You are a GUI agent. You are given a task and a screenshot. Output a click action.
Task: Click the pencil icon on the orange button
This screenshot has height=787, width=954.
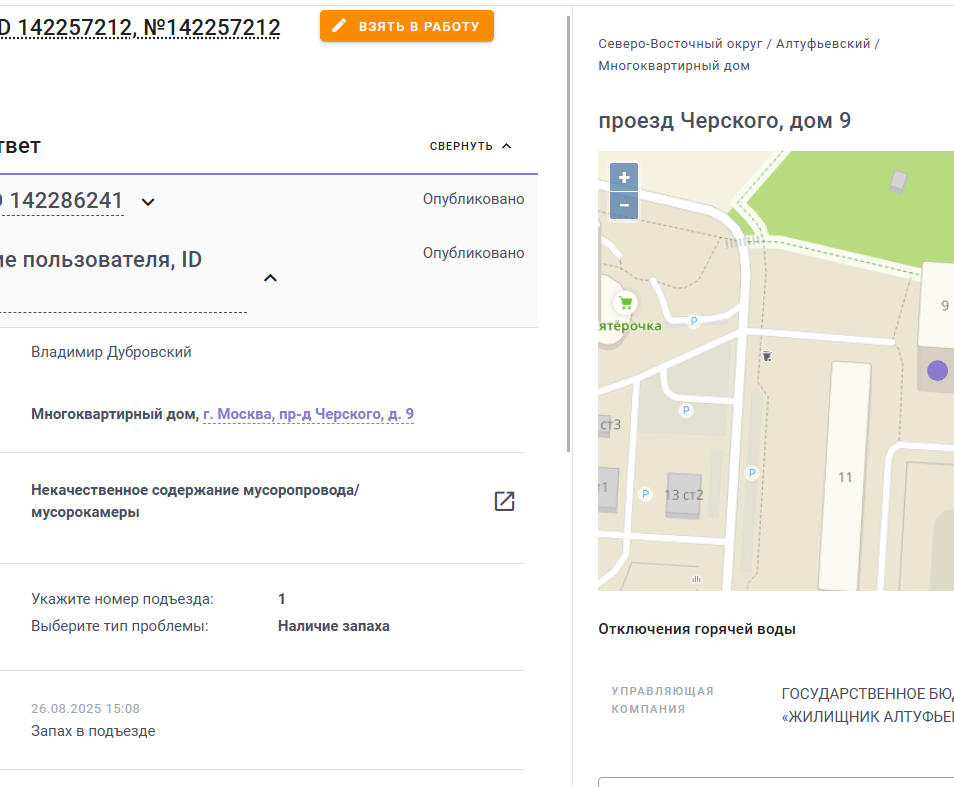[339, 26]
